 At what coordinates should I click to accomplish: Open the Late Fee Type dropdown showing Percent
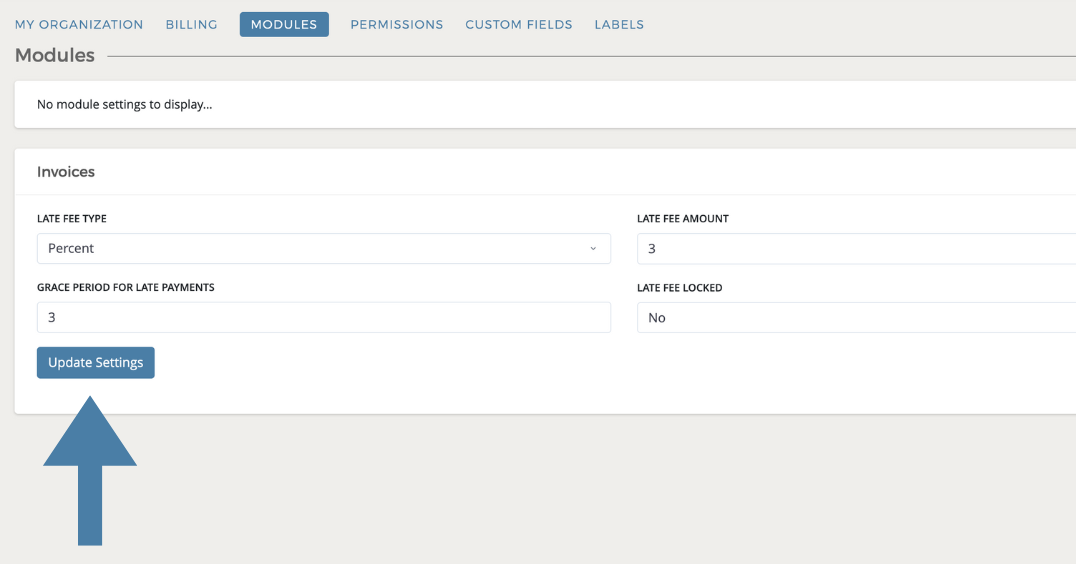click(x=322, y=248)
